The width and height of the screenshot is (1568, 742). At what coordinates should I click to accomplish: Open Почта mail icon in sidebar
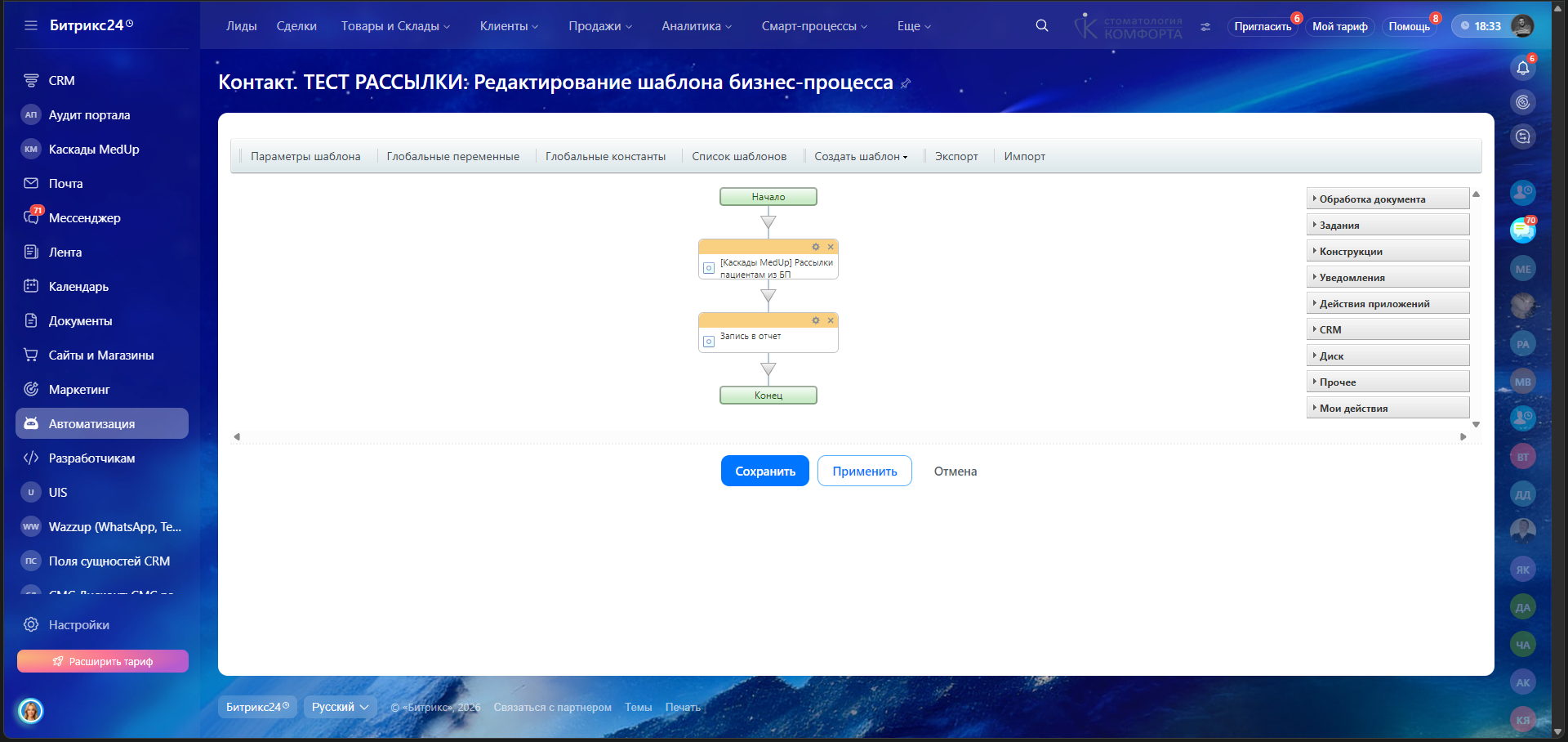[x=31, y=183]
